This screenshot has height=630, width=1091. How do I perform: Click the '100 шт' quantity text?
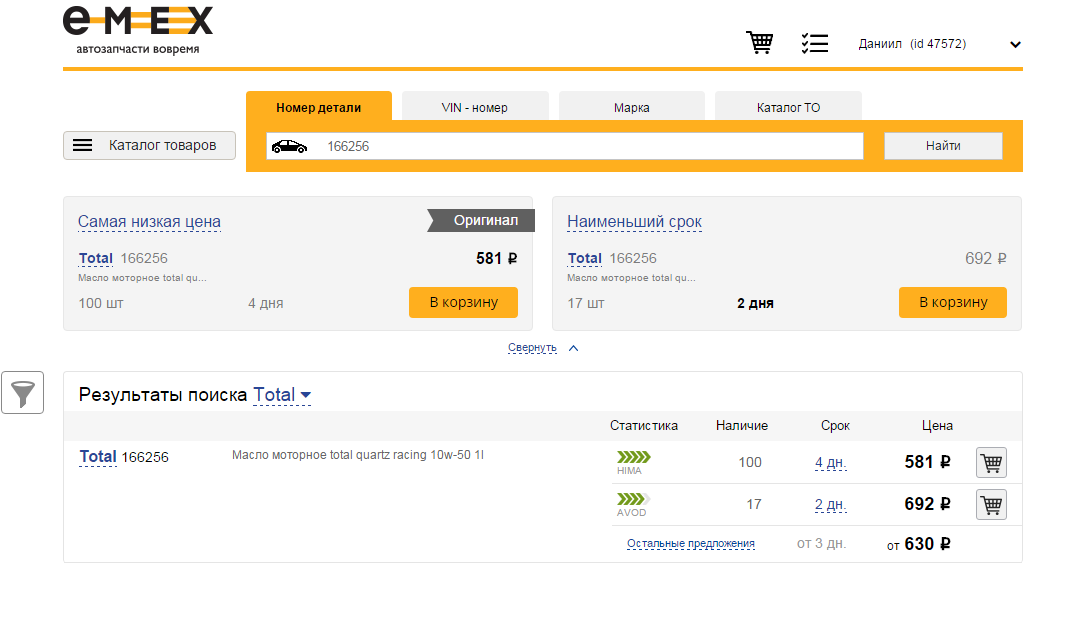(101, 304)
